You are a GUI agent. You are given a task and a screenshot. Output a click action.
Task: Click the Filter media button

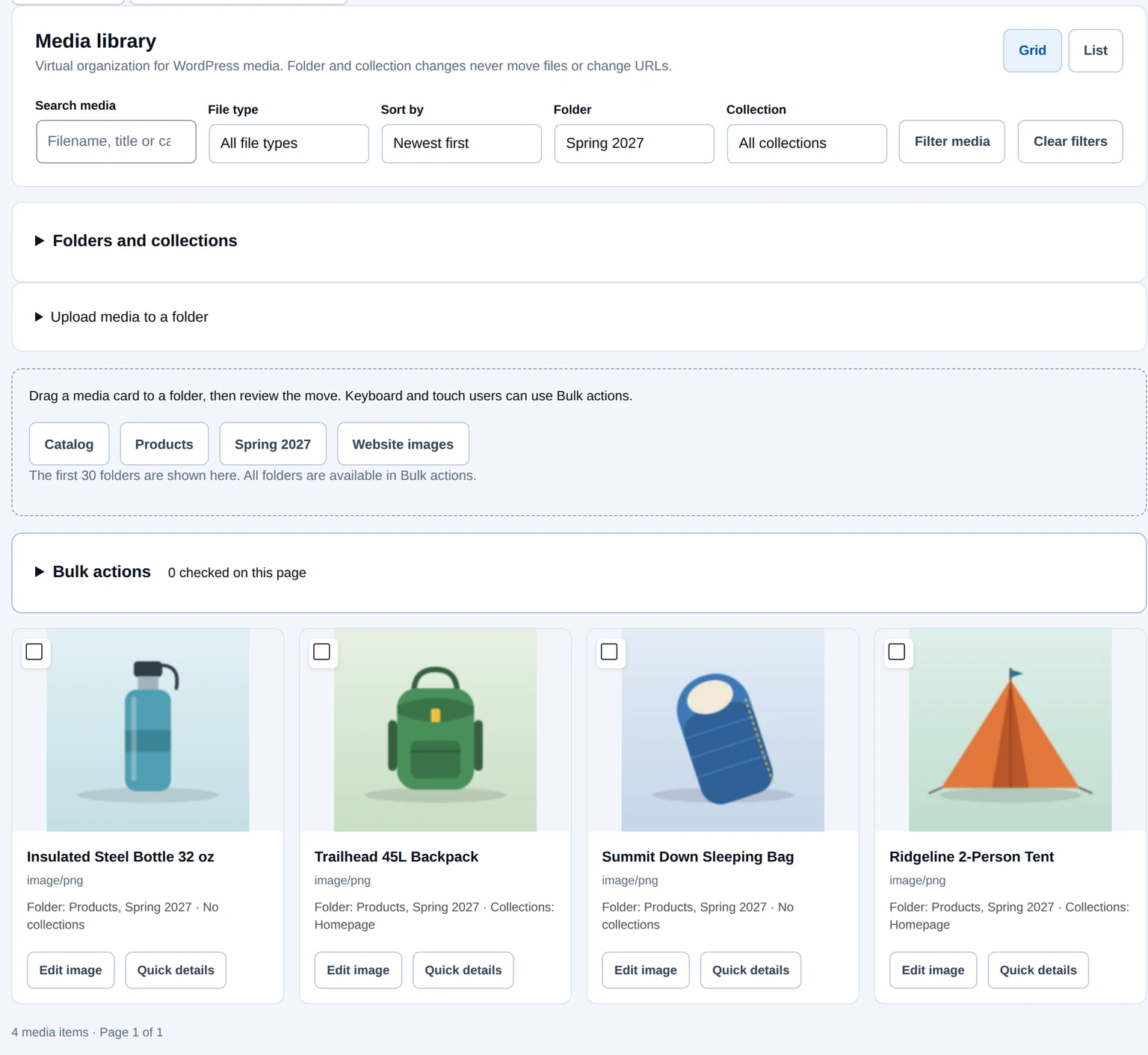coord(951,141)
